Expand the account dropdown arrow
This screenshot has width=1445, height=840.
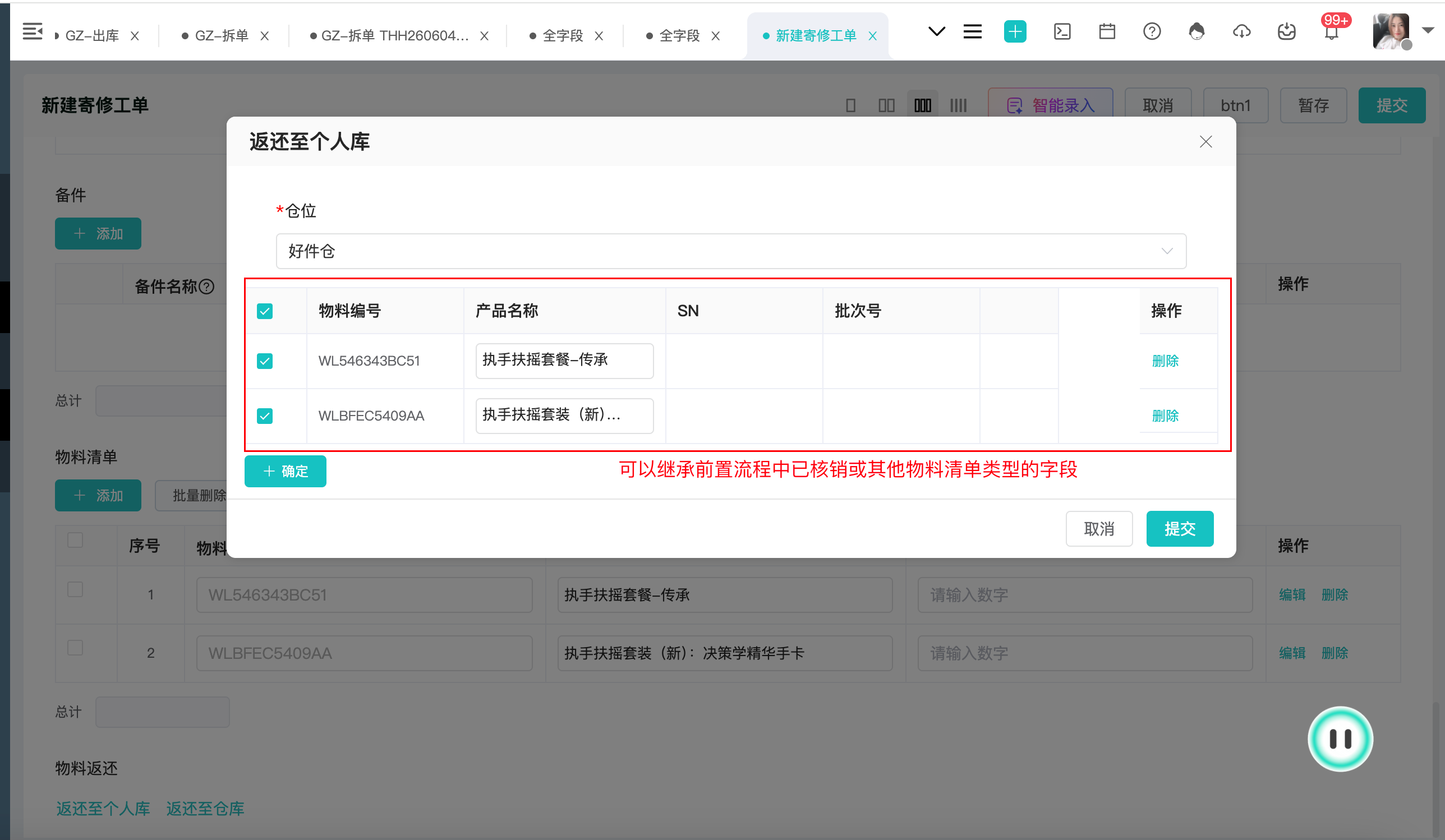click(x=1428, y=30)
